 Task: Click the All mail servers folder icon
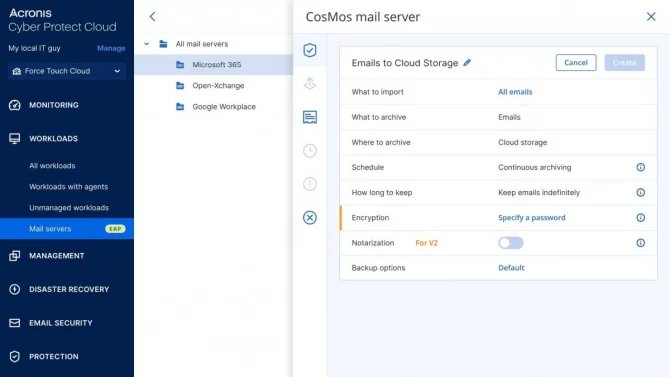tap(163, 44)
